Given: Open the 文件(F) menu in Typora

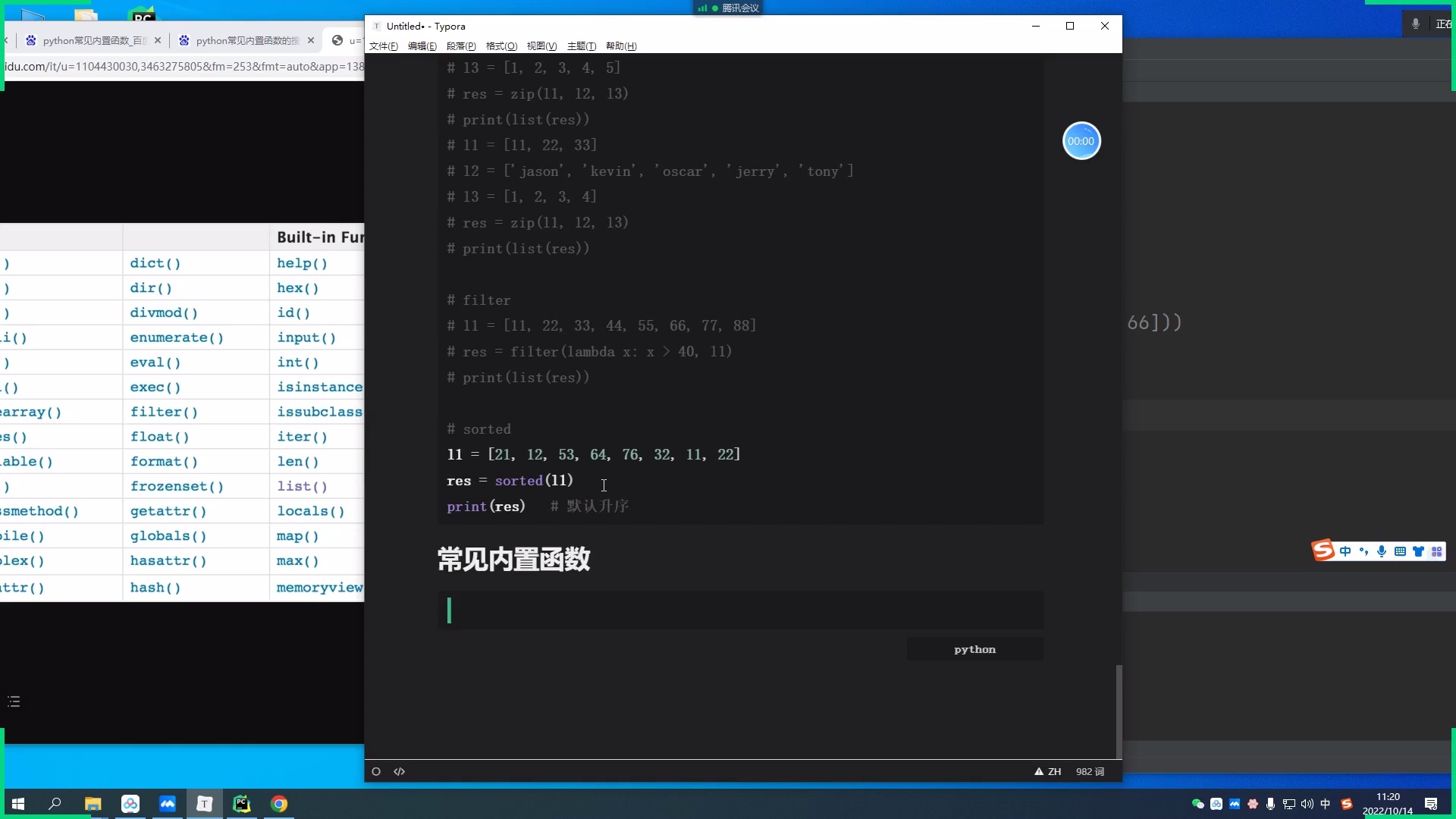Looking at the screenshot, I should (384, 46).
